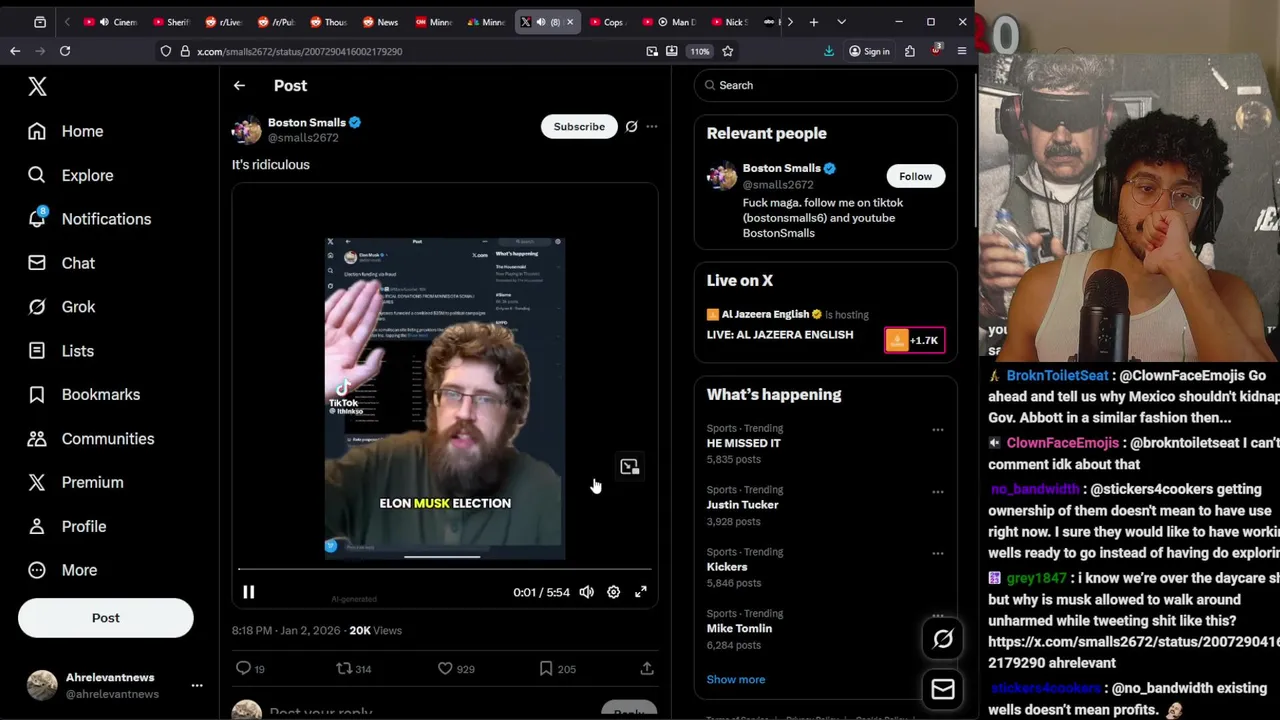The image size is (1280, 720).
Task: Open reply comments with 19 replies
Action: [249, 668]
